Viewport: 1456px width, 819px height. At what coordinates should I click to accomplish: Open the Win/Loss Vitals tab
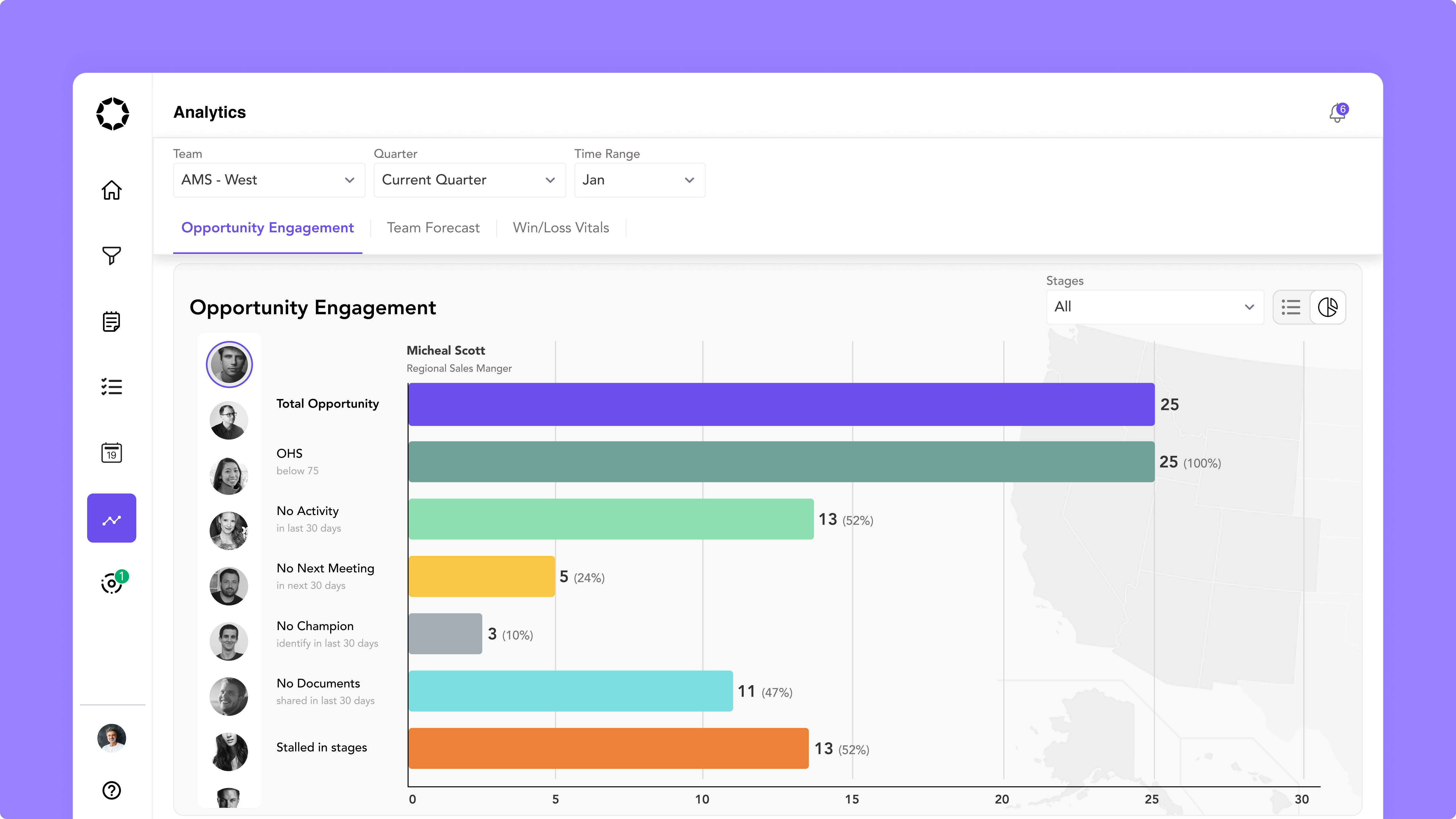[561, 228]
